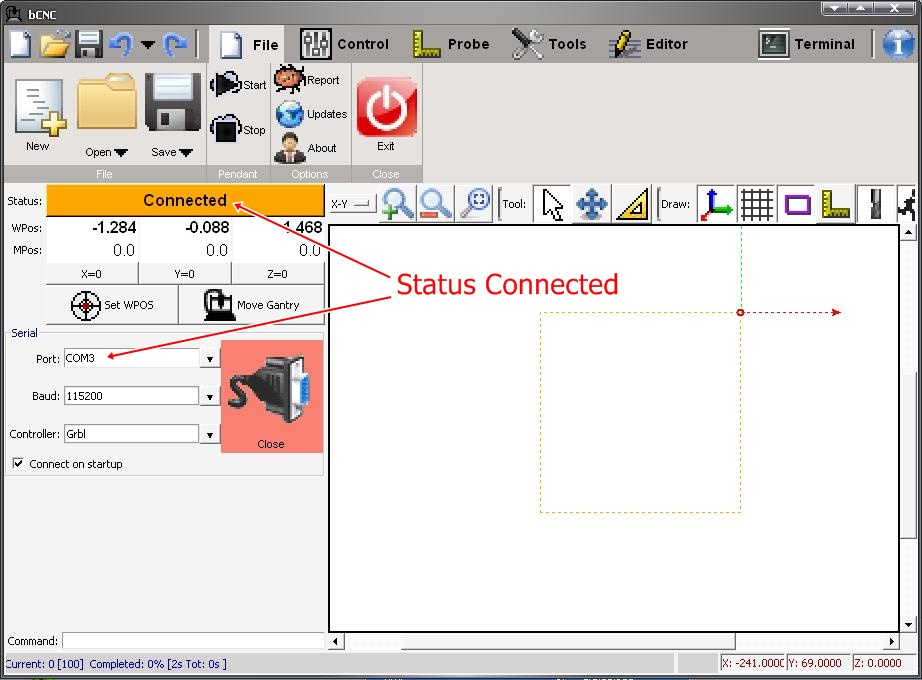Activate the pan/move canvas tool
This screenshot has width=922, height=680.
click(591, 204)
